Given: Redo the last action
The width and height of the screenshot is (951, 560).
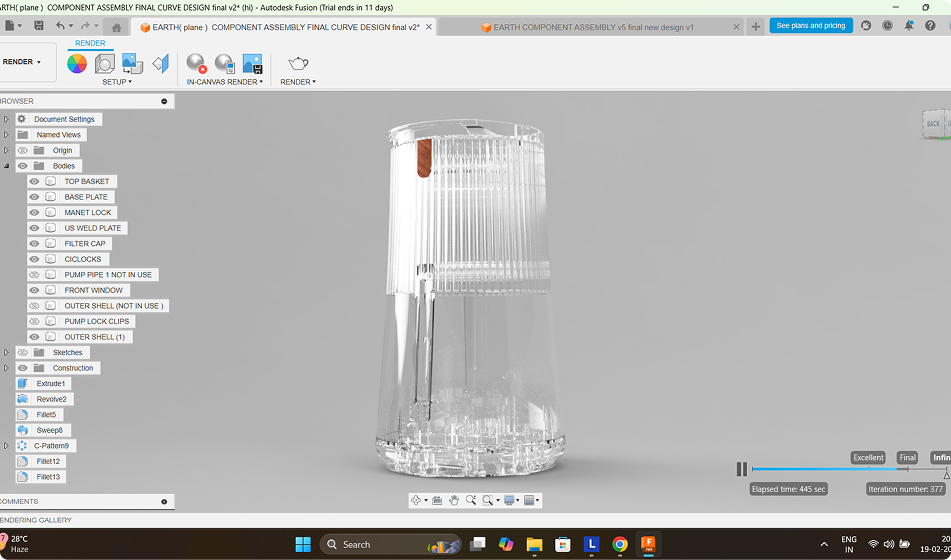Looking at the screenshot, I should [x=85, y=25].
